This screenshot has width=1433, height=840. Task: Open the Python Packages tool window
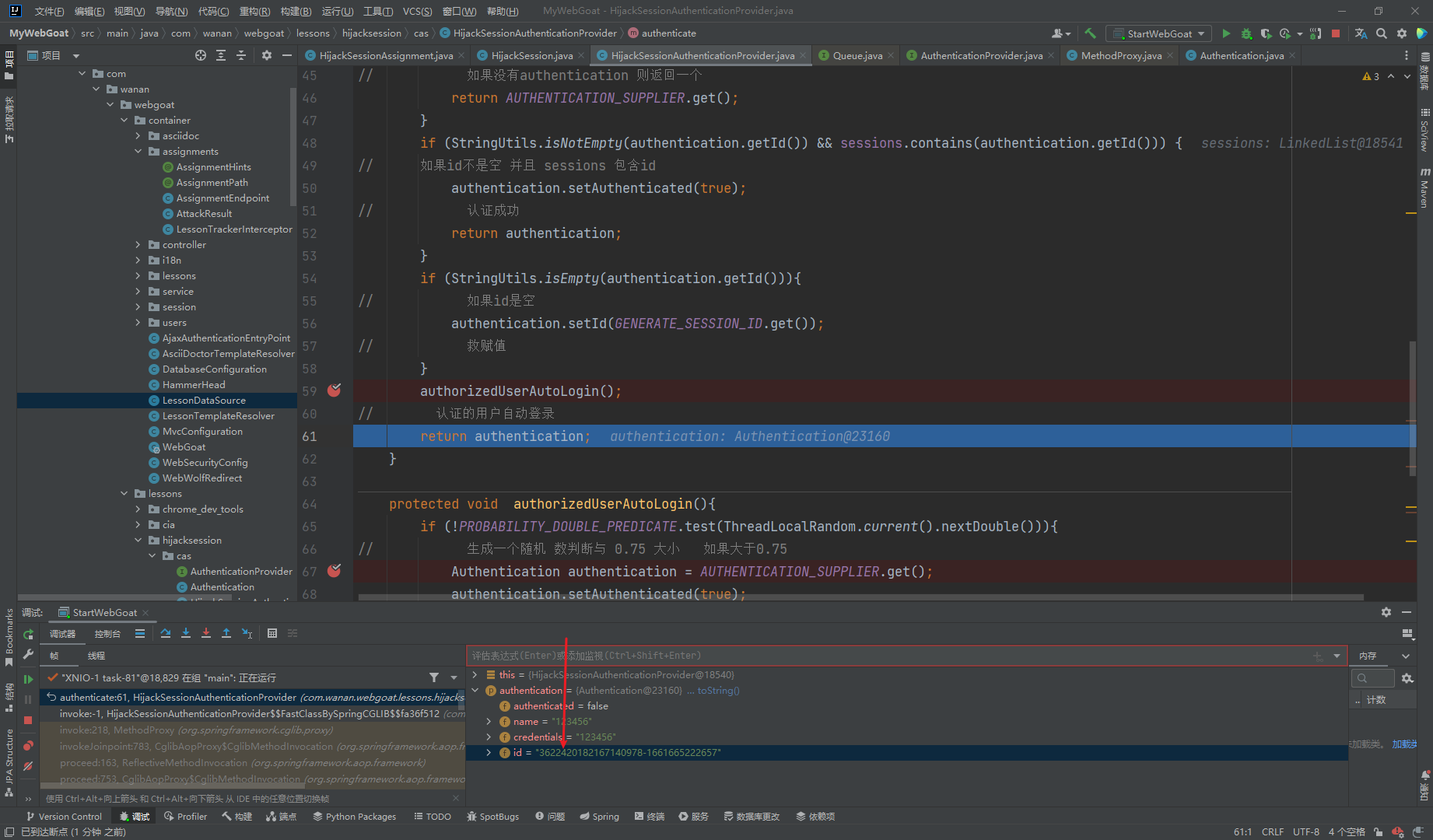pos(355,816)
